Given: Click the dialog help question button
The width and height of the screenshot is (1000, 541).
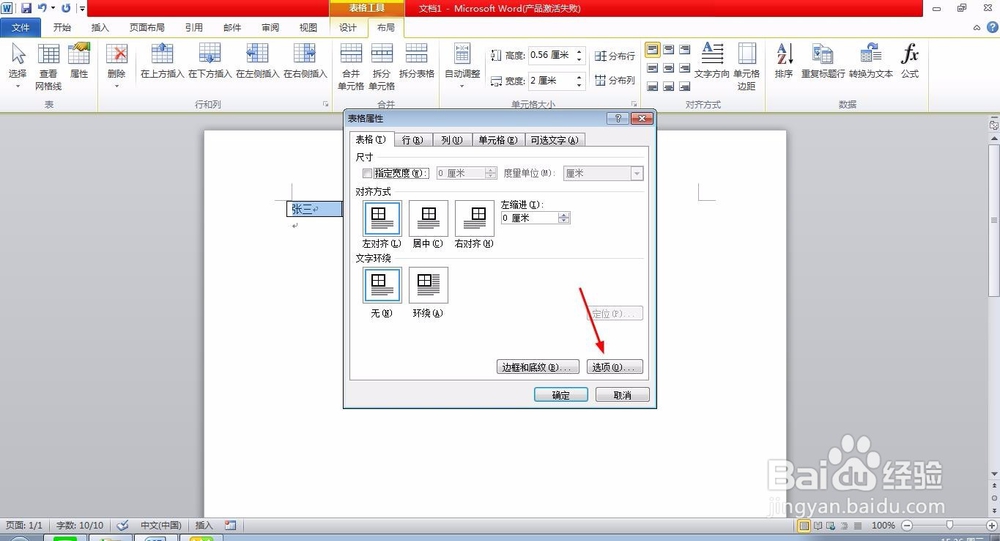Looking at the screenshot, I should point(617,119).
